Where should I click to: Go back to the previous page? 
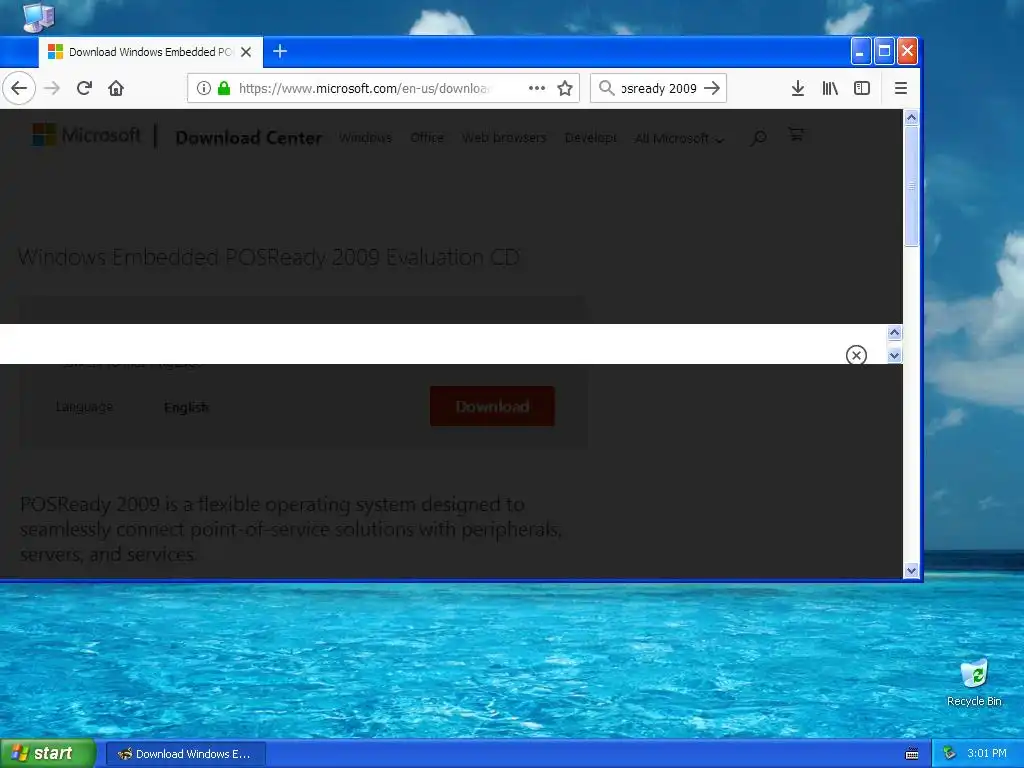click(x=19, y=88)
